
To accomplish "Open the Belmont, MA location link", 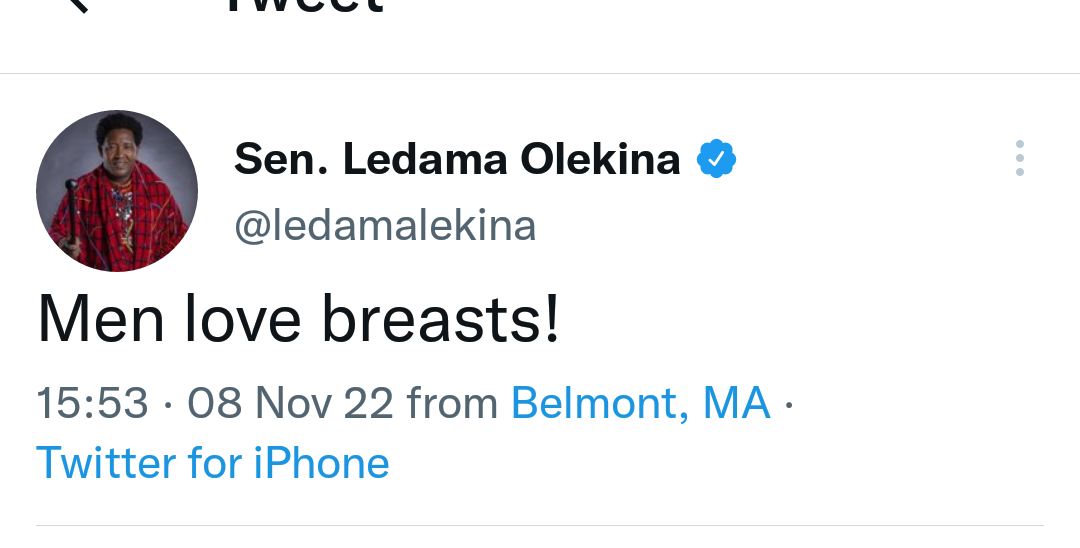I will 641,403.
